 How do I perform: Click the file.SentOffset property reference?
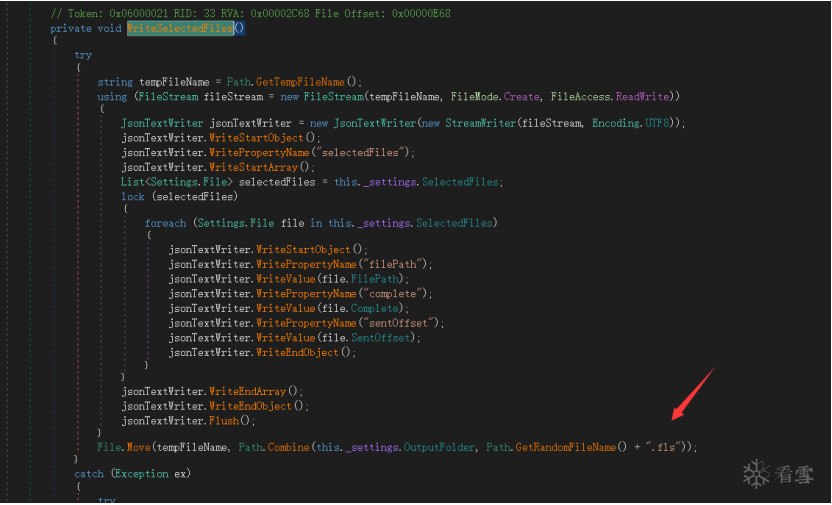[x=380, y=338]
